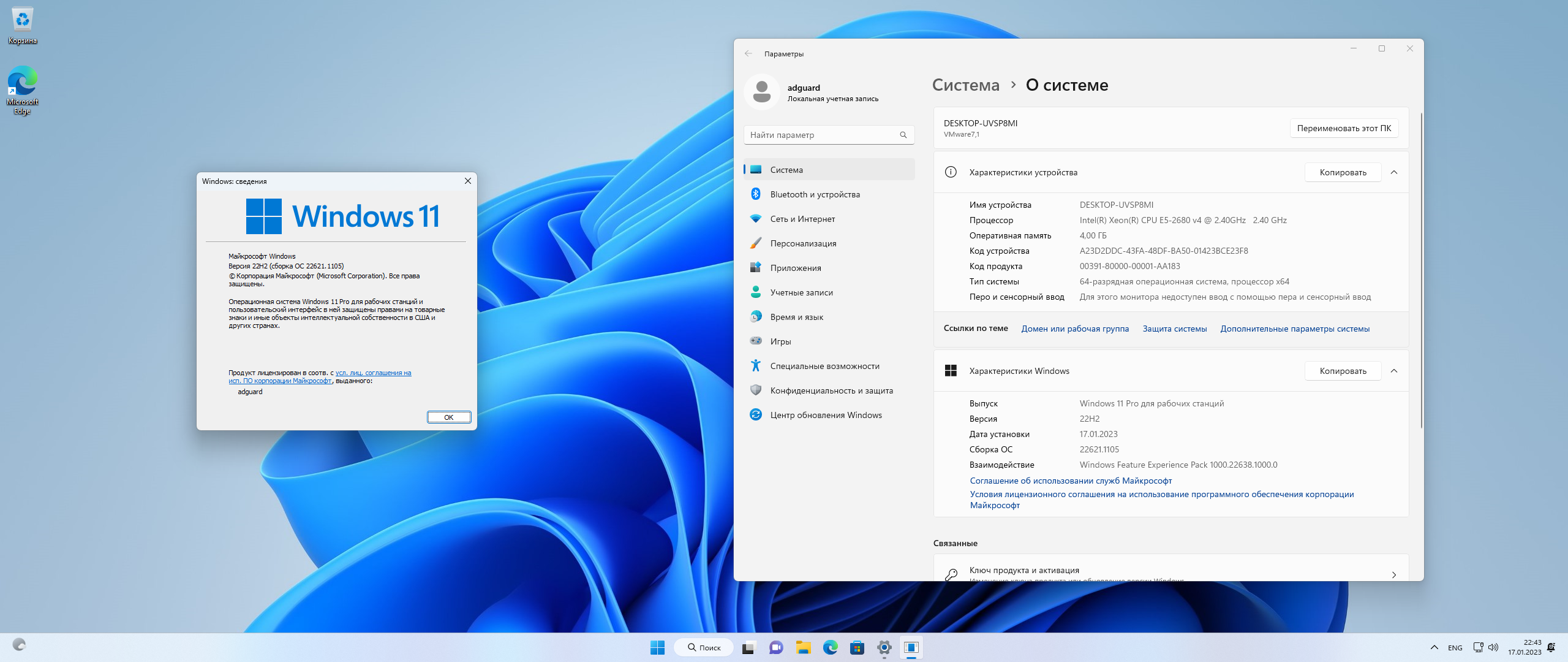The image size is (1568, 662).
Task: Open Microsoft Store from taskbar
Action: (x=857, y=647)
